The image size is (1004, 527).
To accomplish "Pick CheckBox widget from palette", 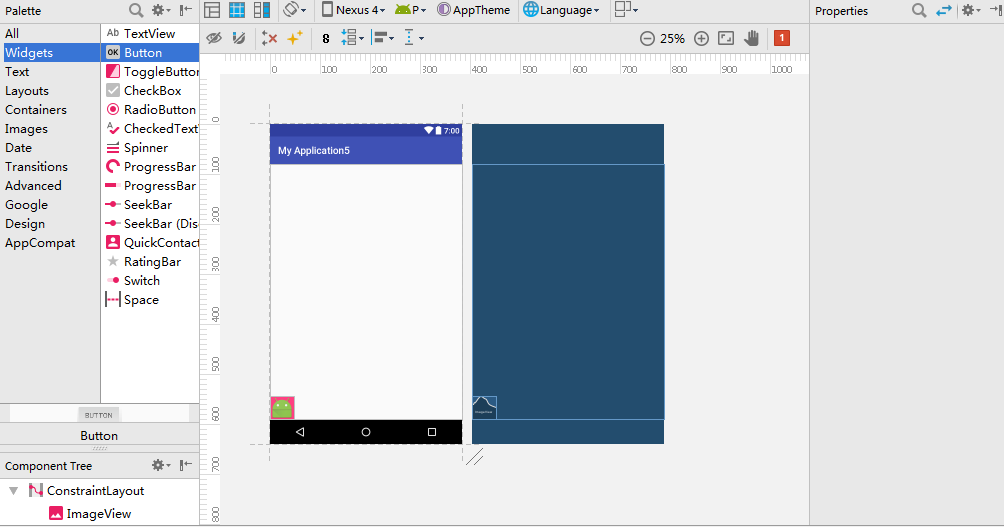I will [150, 91].
